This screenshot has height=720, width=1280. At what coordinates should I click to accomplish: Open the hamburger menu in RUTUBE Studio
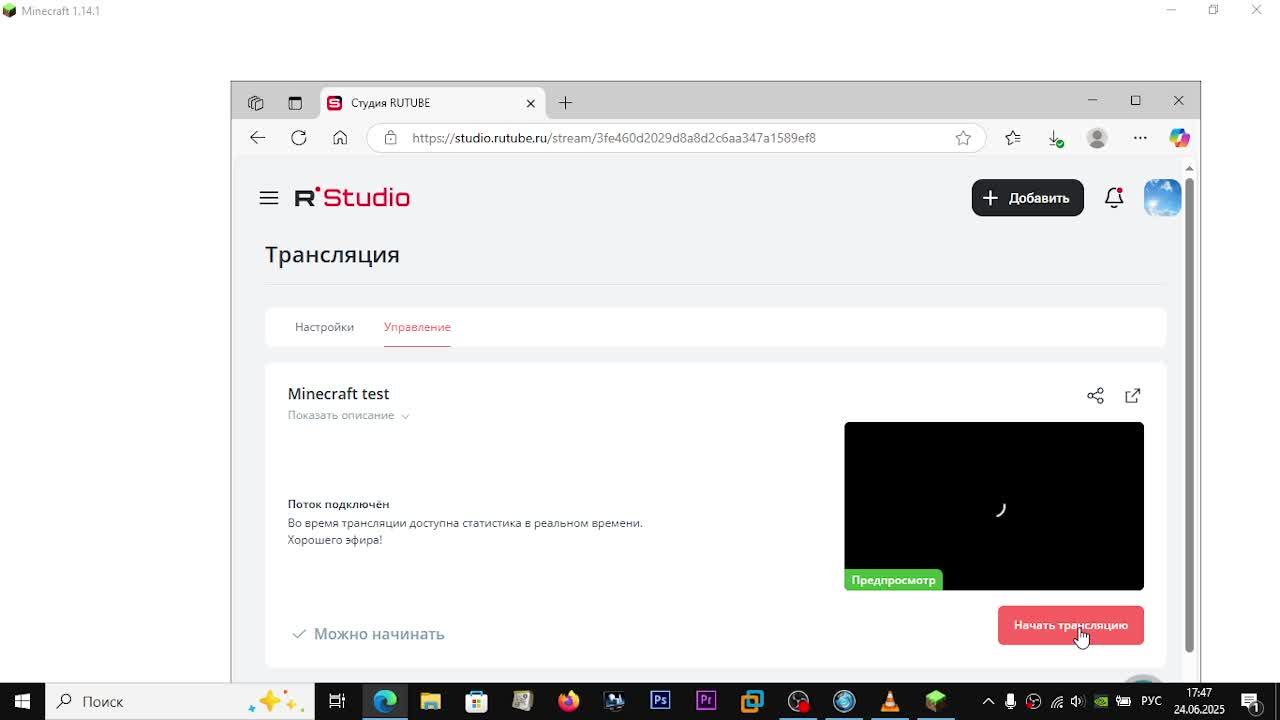pyautogui.click(x=269, y=198)
